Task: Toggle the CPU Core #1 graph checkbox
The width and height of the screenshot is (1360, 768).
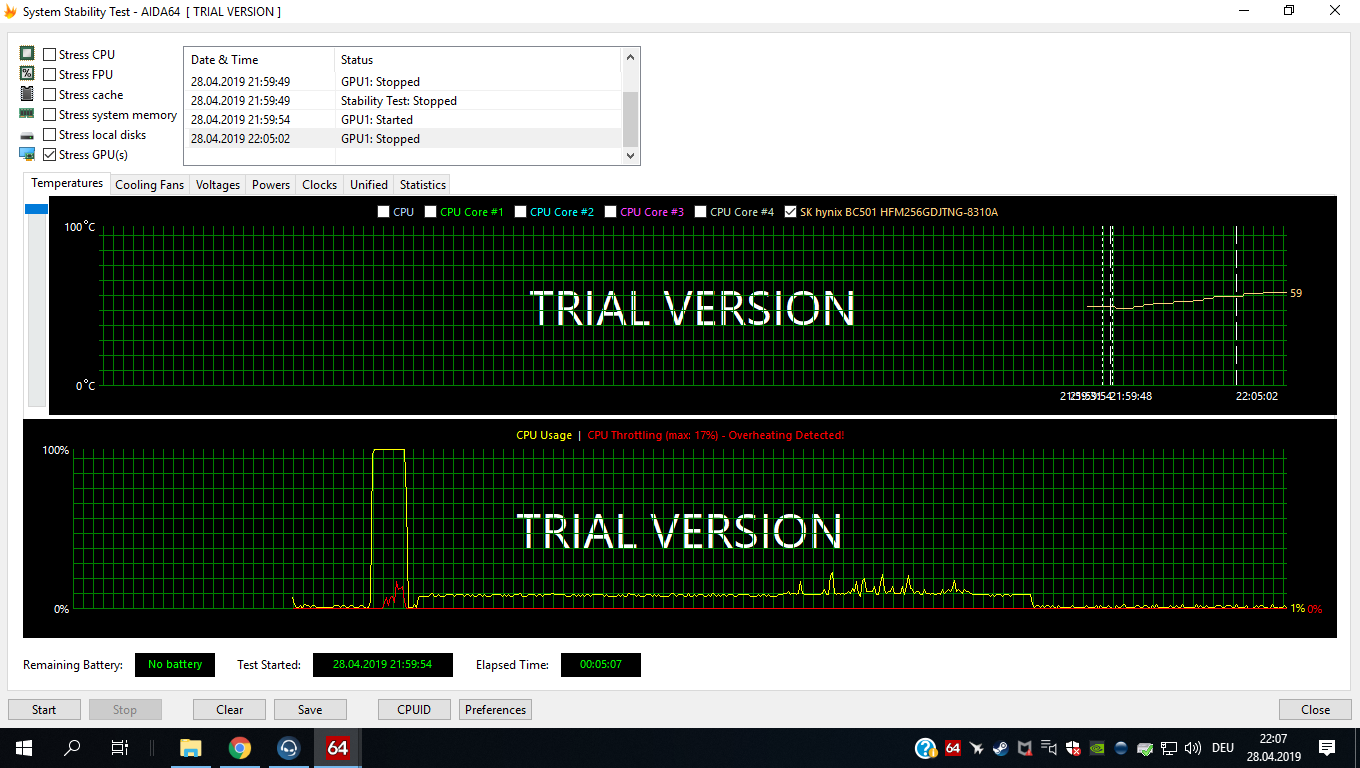Action: point(431,212)
